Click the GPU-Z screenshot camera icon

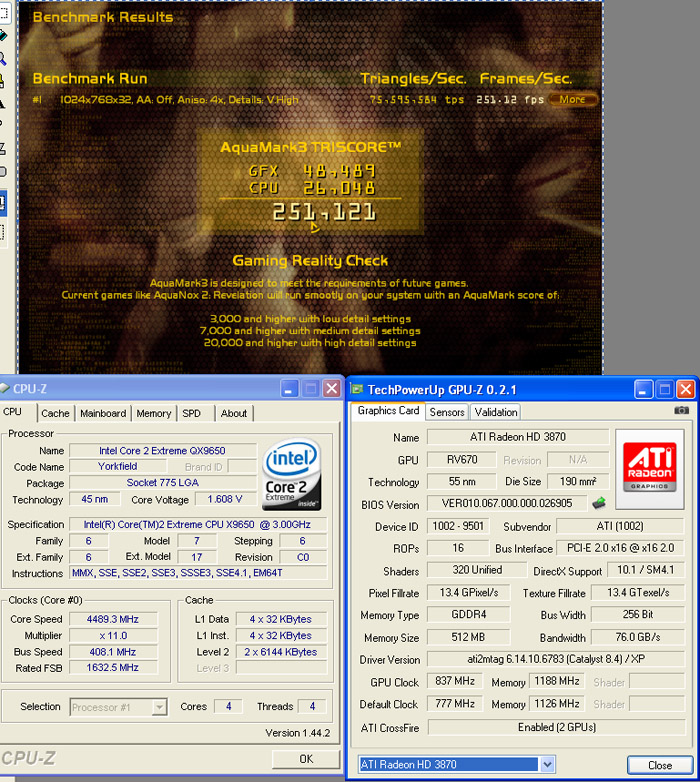coord(682,410)
